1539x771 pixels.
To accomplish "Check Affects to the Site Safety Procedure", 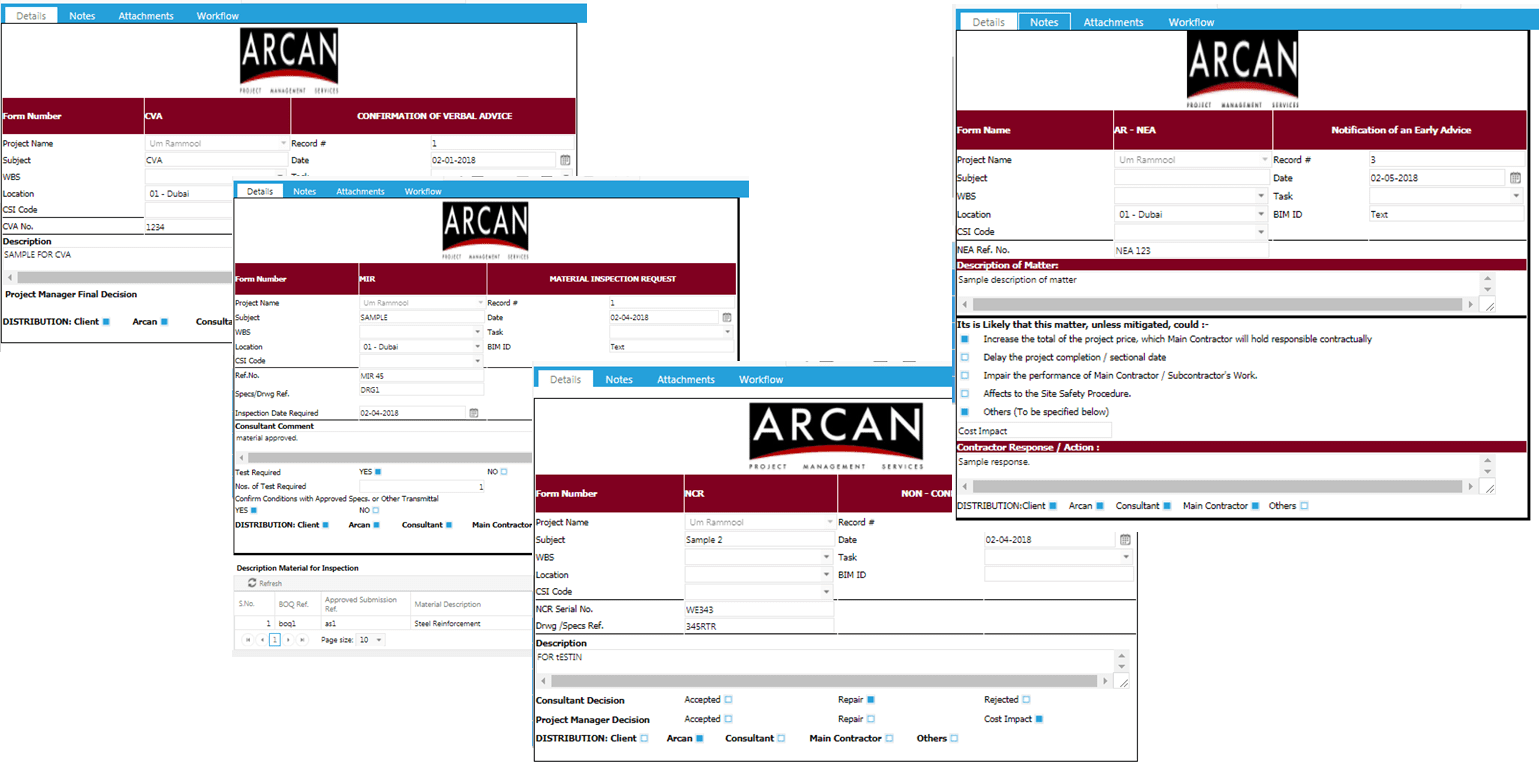I will tap(965, 393).
